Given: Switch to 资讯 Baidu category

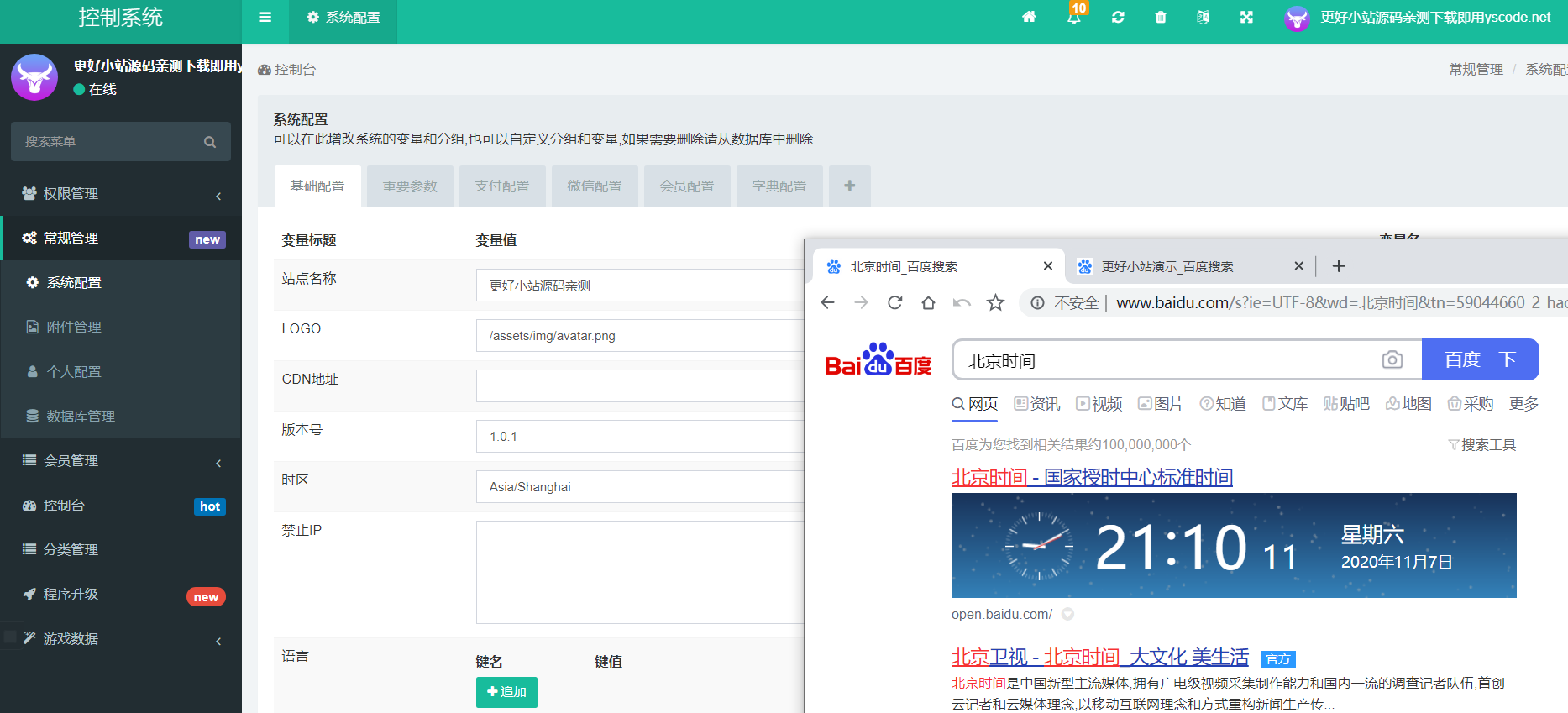Looking at the screenshot, I should coord(1037,404).
